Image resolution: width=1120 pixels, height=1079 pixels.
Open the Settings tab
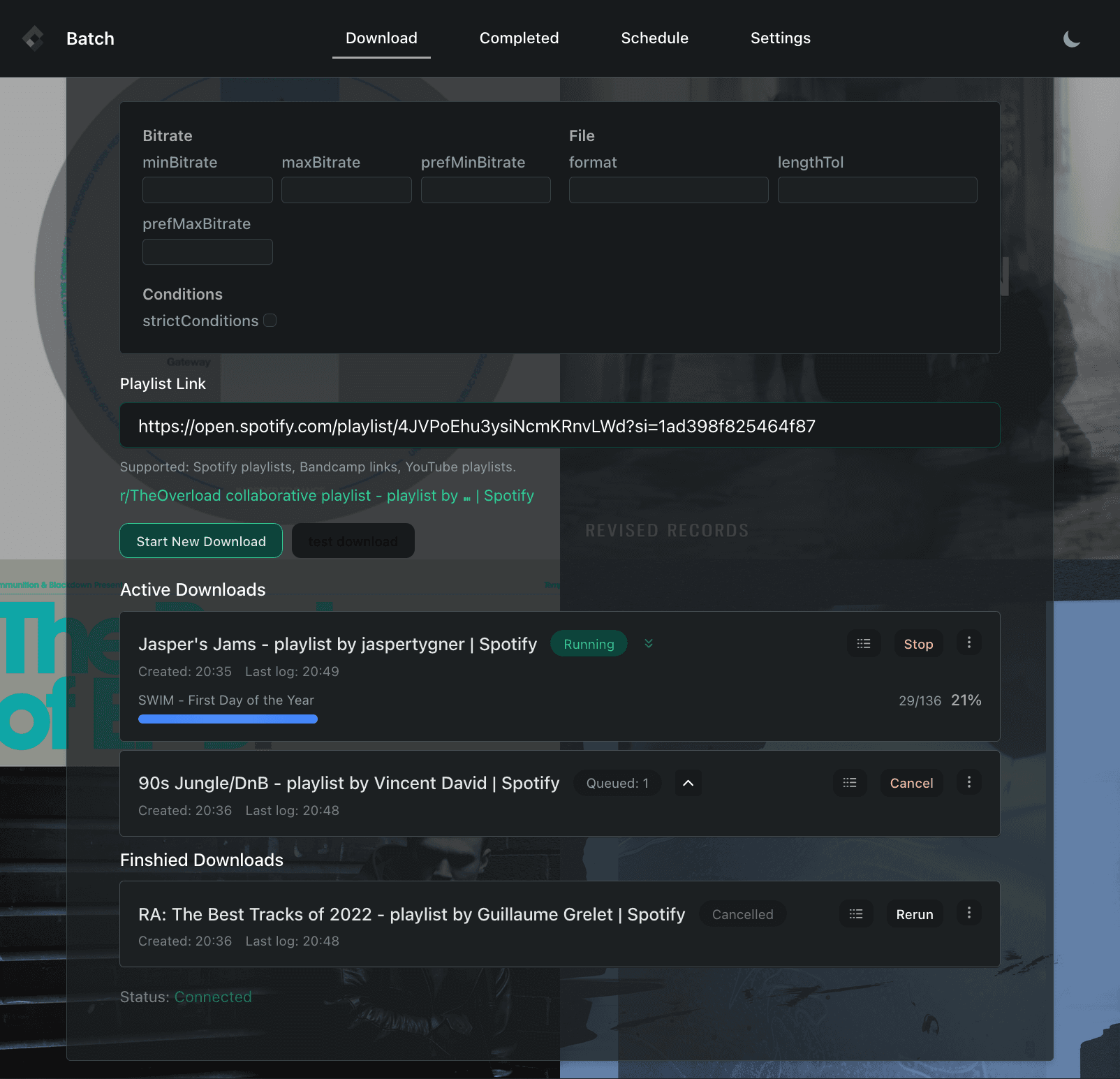(780, 38)
